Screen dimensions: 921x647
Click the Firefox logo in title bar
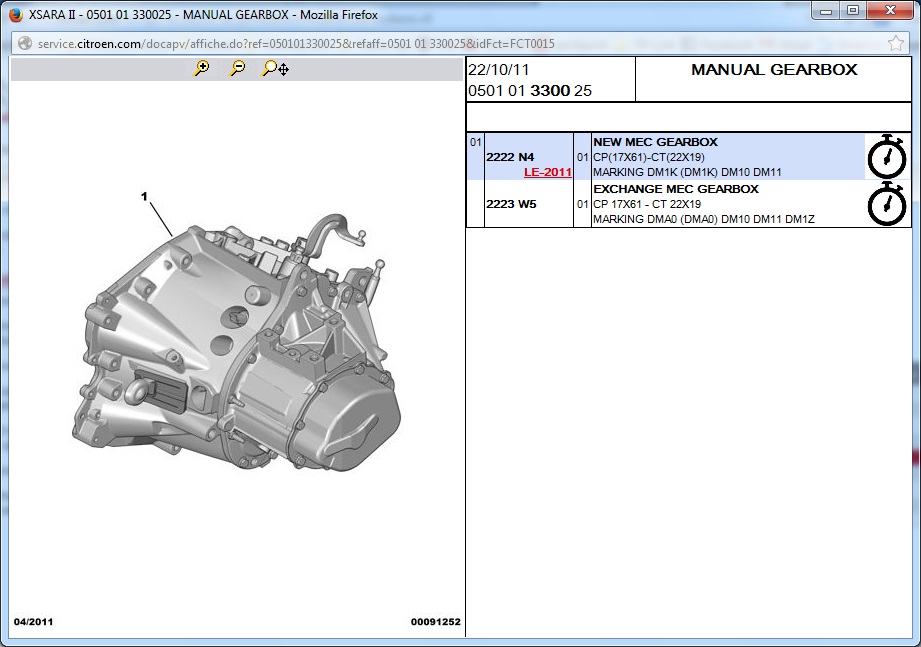[x=16, y=15]
